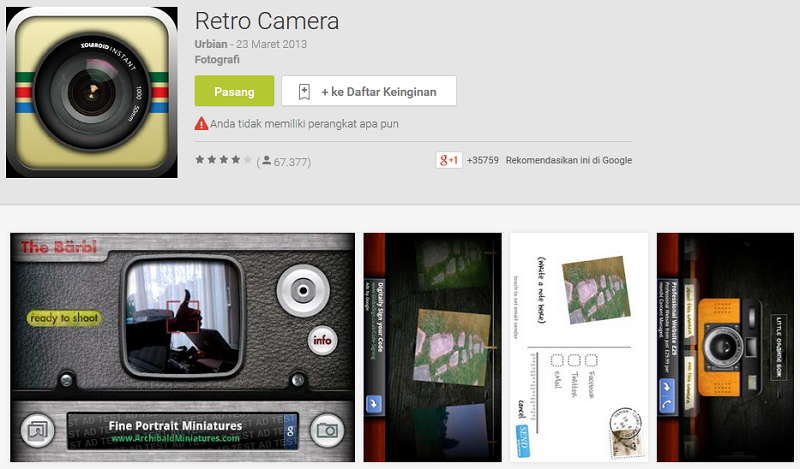800x469 pixels.
Task: Click the 'Retro Camera' title text
Action: (x=267, y=21)
